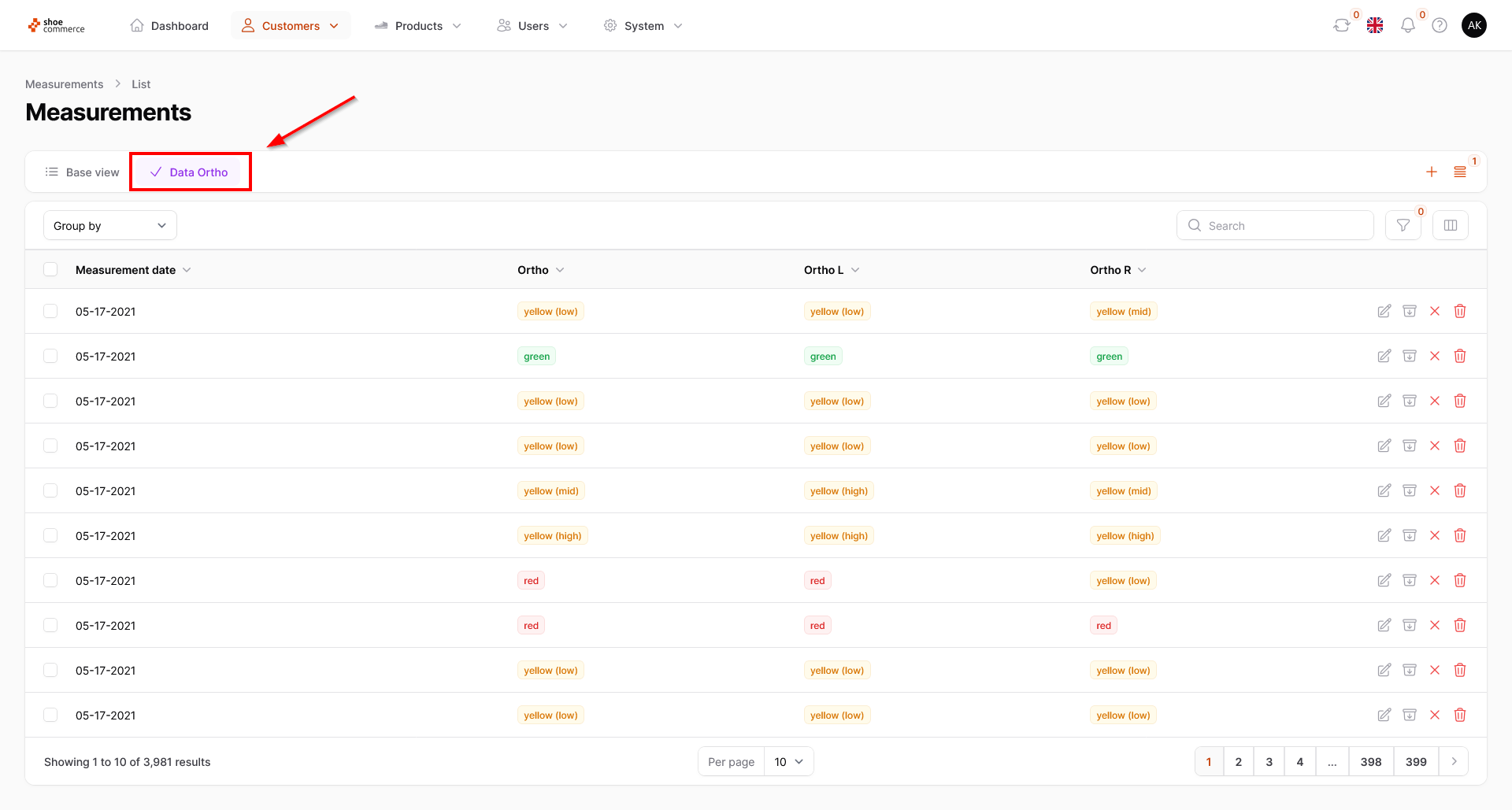This screenshot has height=810, width=1512.
Task: Switch to the Base view tab
Action: pos(83,172)
